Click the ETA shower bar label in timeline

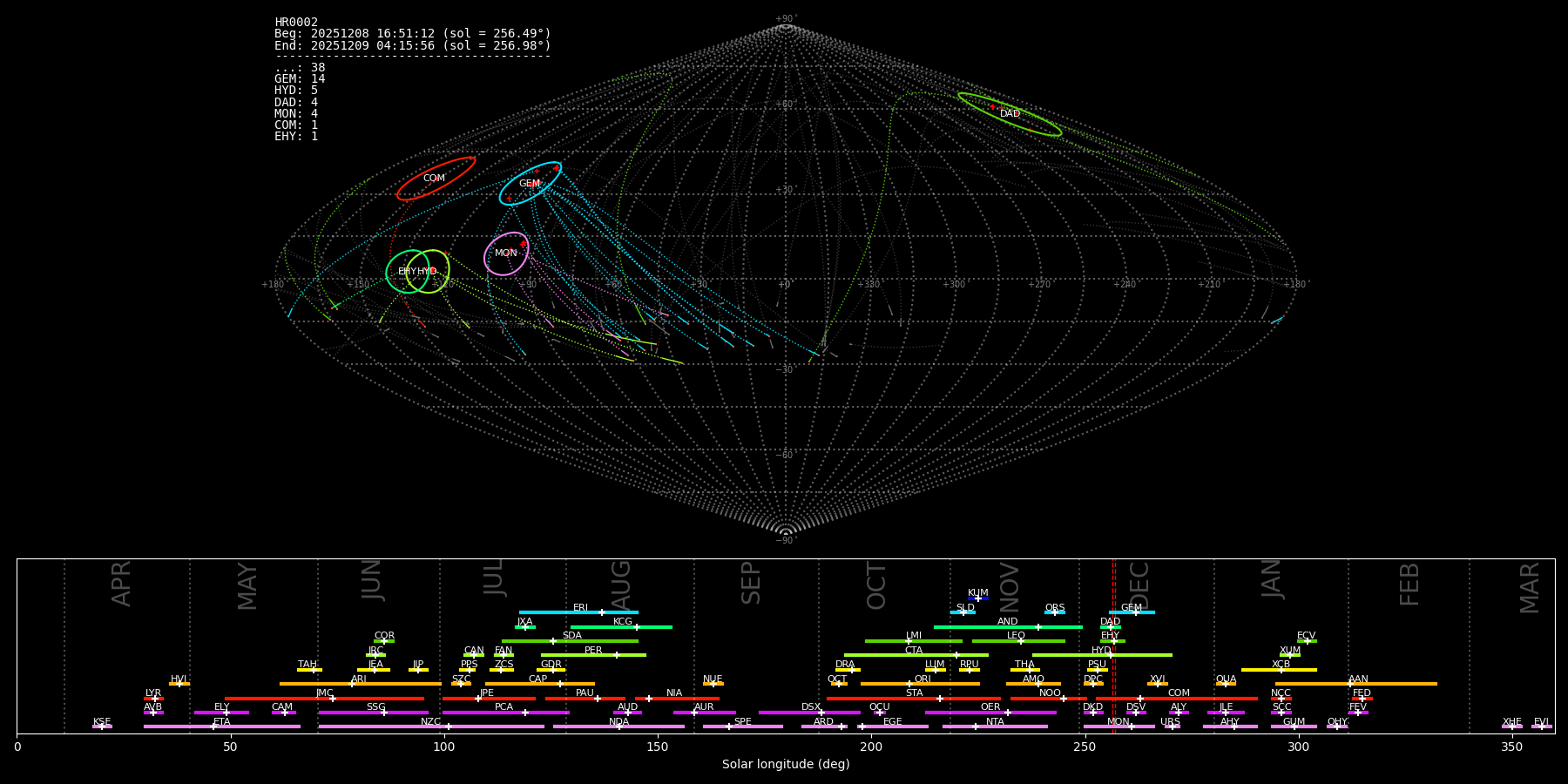click(x=222, y=722)
